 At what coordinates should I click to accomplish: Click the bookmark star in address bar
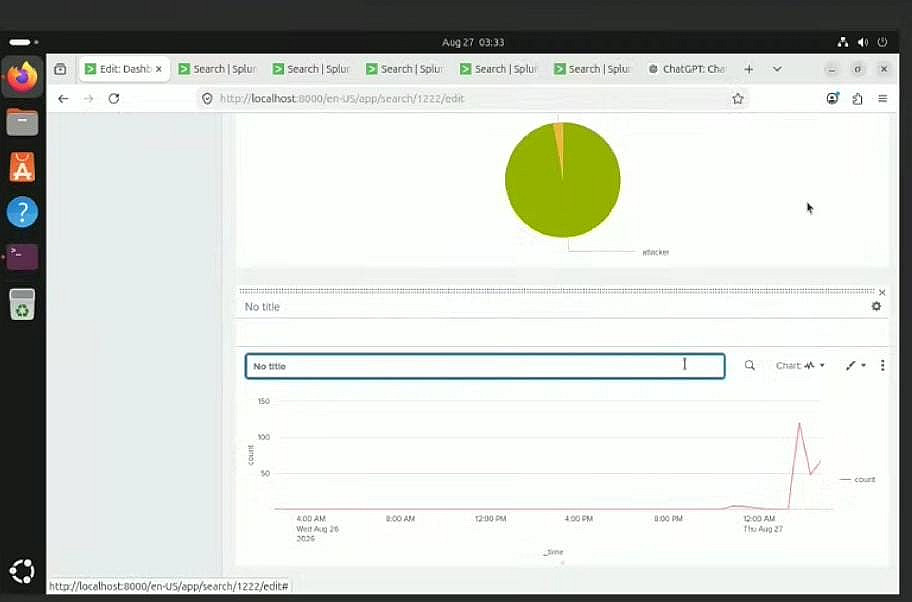738,99
